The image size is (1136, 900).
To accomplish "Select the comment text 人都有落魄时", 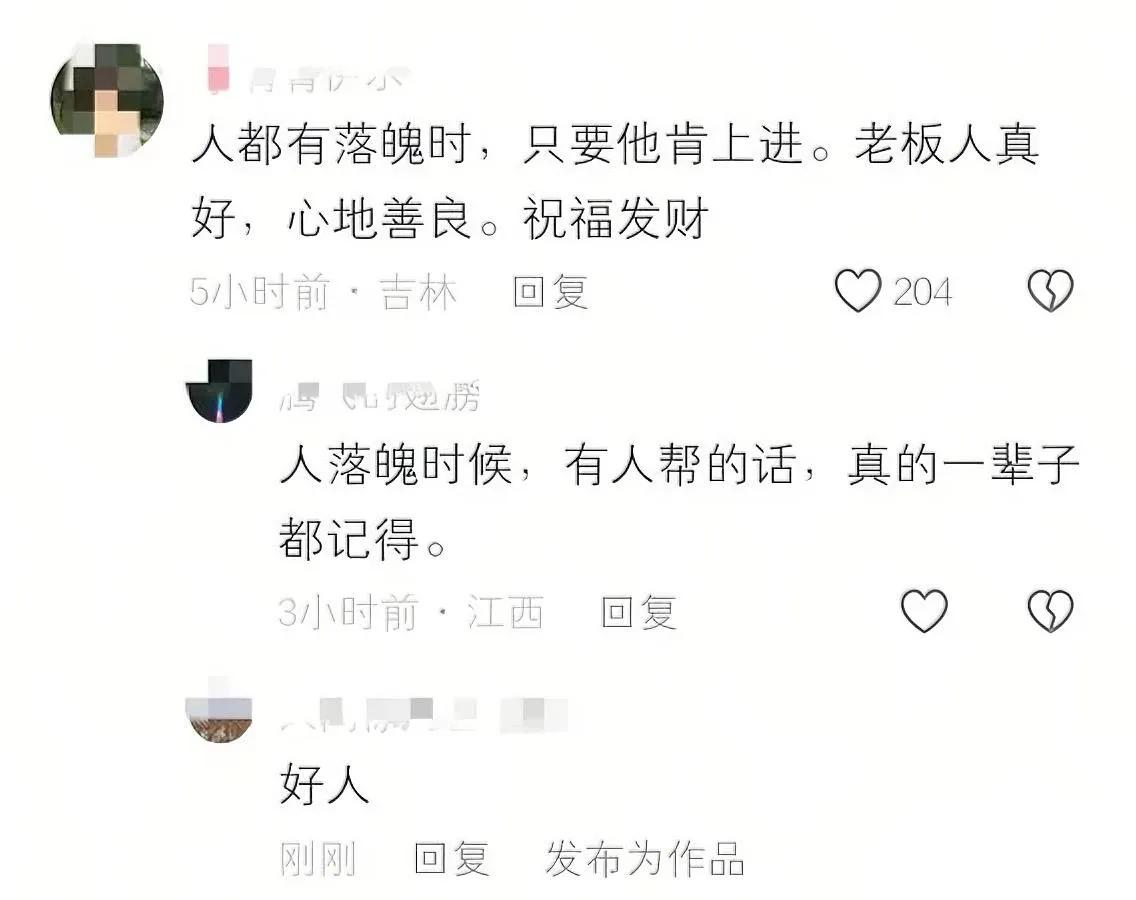I will pos(332,144).
